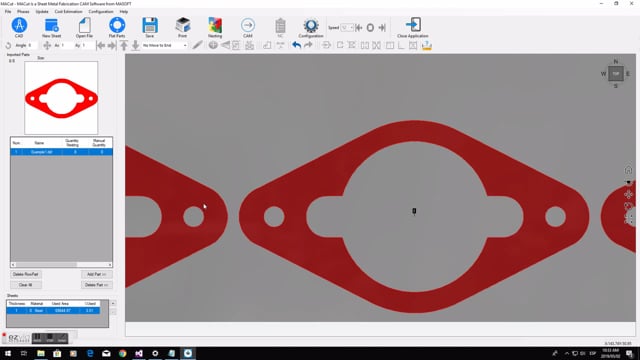Viewport: 640px width, 360px height.
Task: Click the simulation stop circle icon
Action: point(370,27)
